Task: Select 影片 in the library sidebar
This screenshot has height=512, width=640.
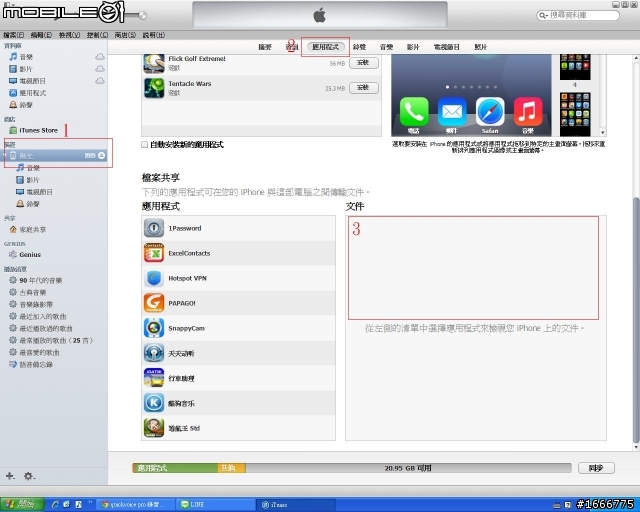Action: pos(26,69)
